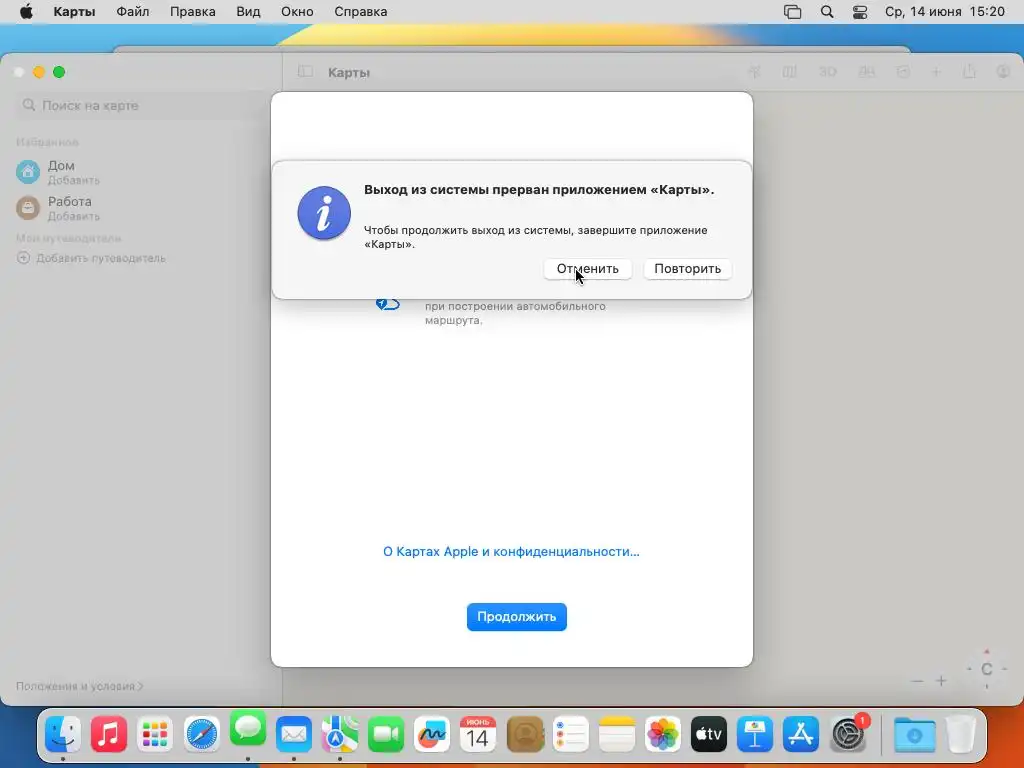Select Дом favorite in sidebar
This screenshot has height=768, width=1024.
click(x=59, y=172)
